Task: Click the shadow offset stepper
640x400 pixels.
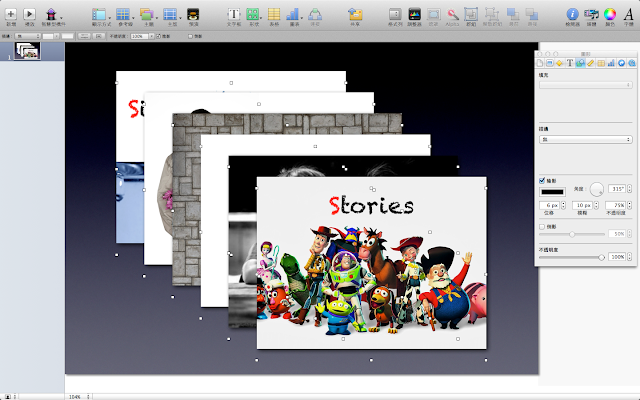Action: [x=564, y=205]
